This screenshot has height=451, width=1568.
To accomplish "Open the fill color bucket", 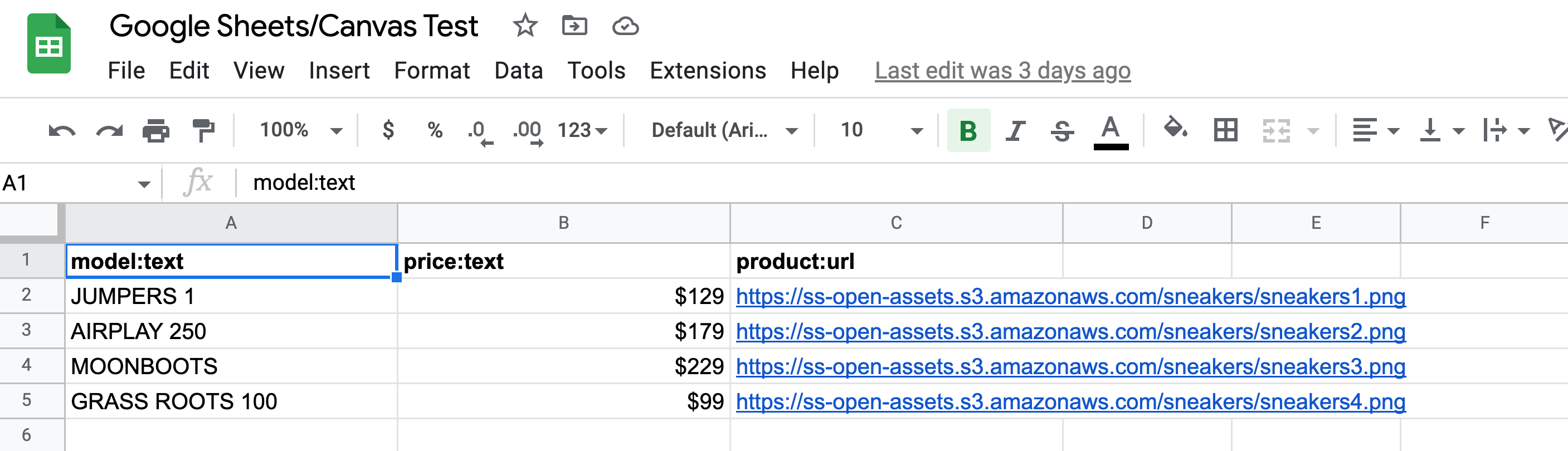I will tap(1175, 129).
